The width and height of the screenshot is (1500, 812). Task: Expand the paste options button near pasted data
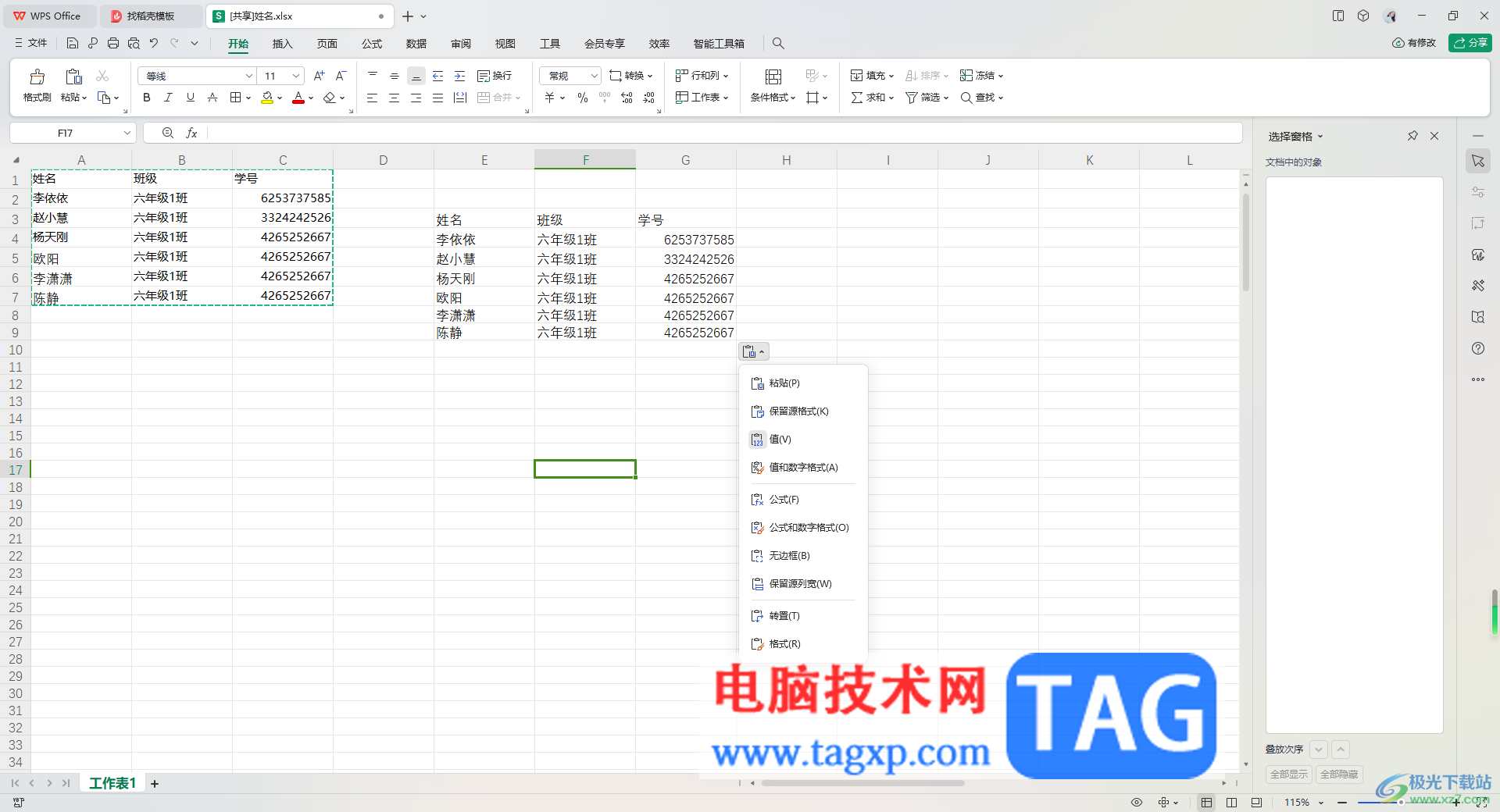754,351
